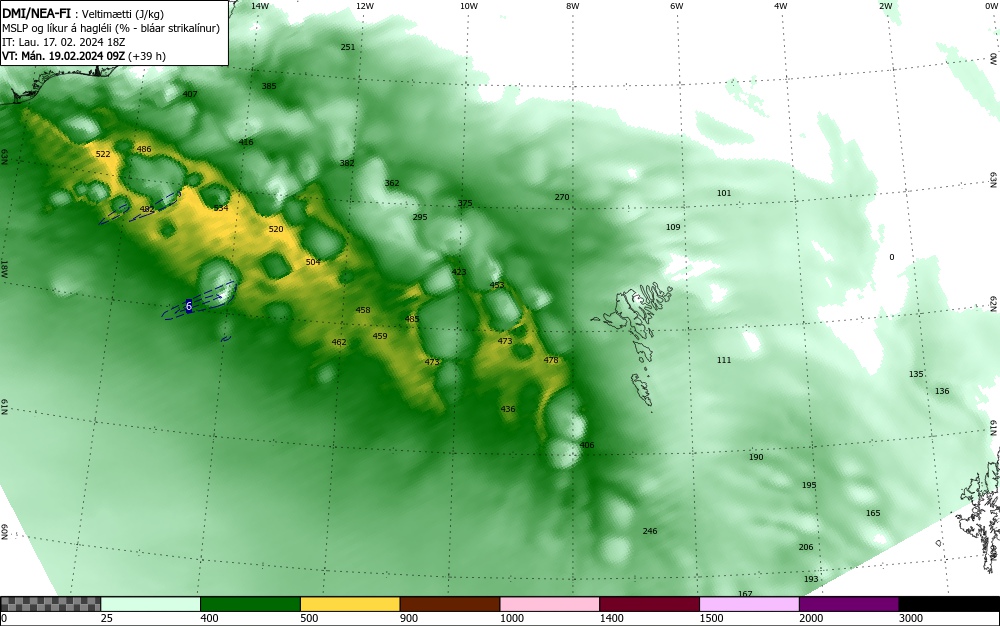Choose the light pink 1000–1400 legend swatch
This screenshot has width=1000, height=626.
pyautogui.click(x=550, y=604)
